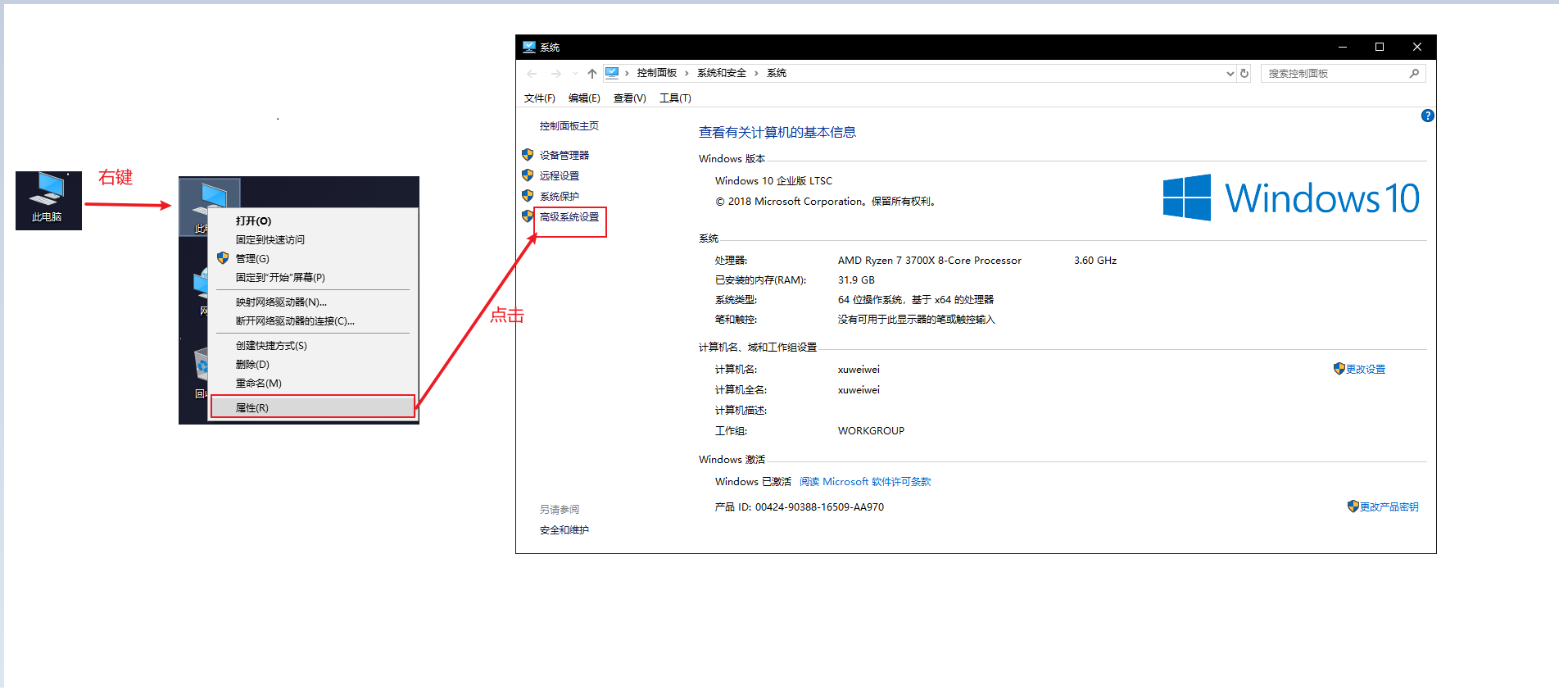Viewport: 1568px width, 695px height.
Task: Click the back arrow in 系统 window
Action: [x=532, y=73]
